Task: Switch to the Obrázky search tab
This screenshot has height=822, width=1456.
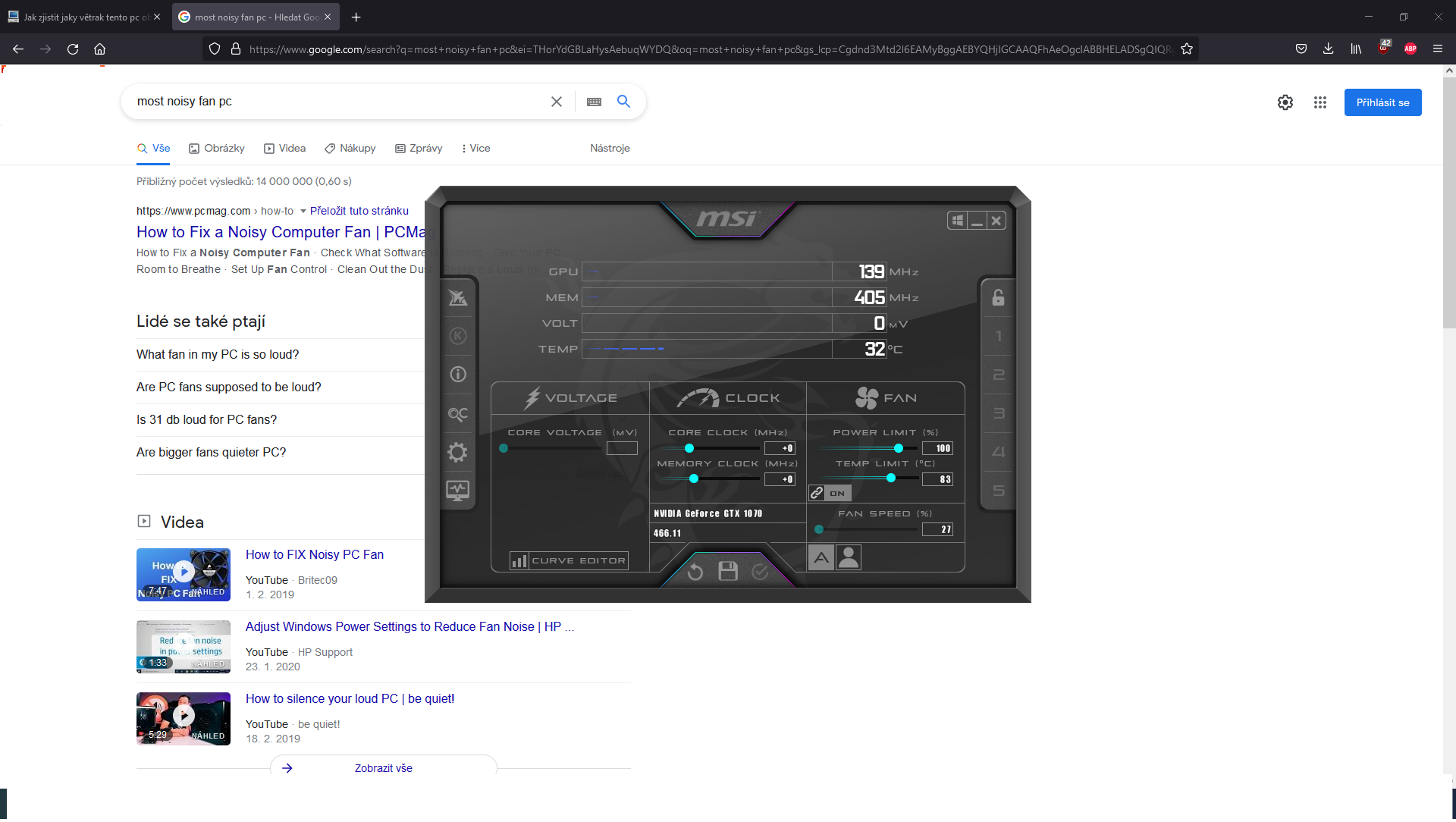Action: [217, 149]
